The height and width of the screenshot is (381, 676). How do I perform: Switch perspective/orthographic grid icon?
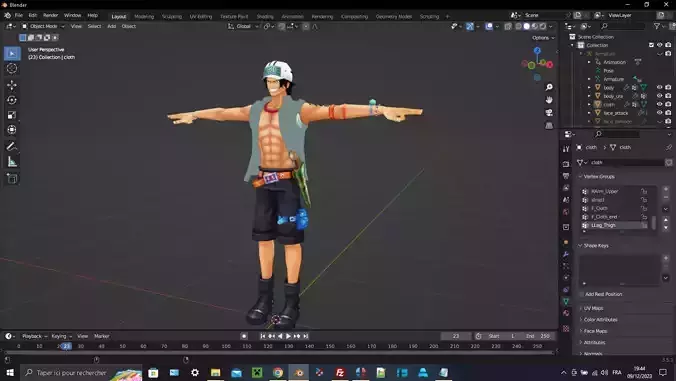[549, 125]
